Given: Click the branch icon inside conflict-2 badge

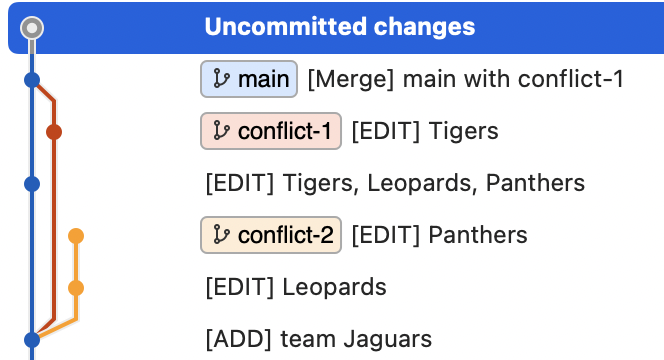Looking at the screenshot, I should [221, 235].
